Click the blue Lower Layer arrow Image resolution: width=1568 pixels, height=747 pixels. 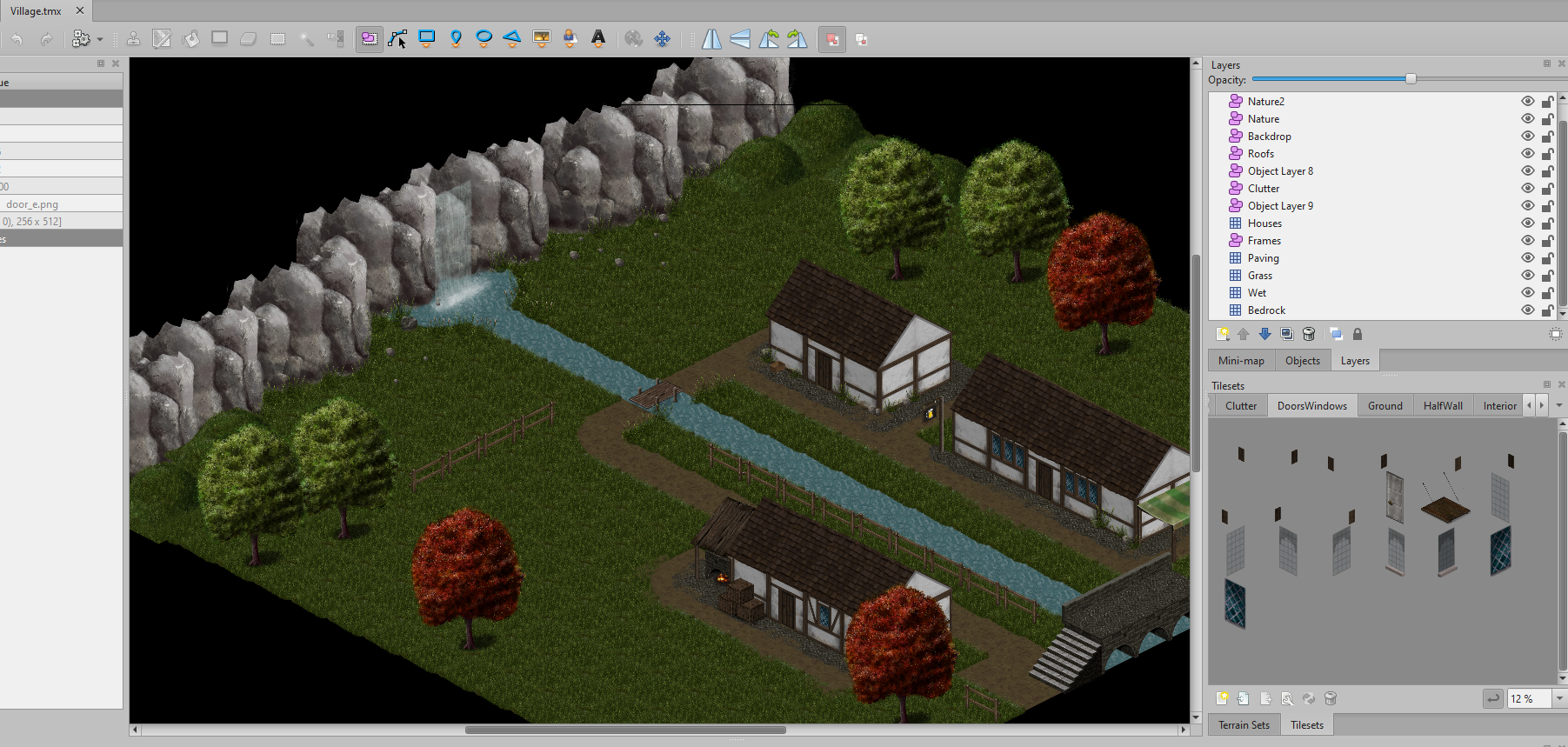coord(1264,334)
